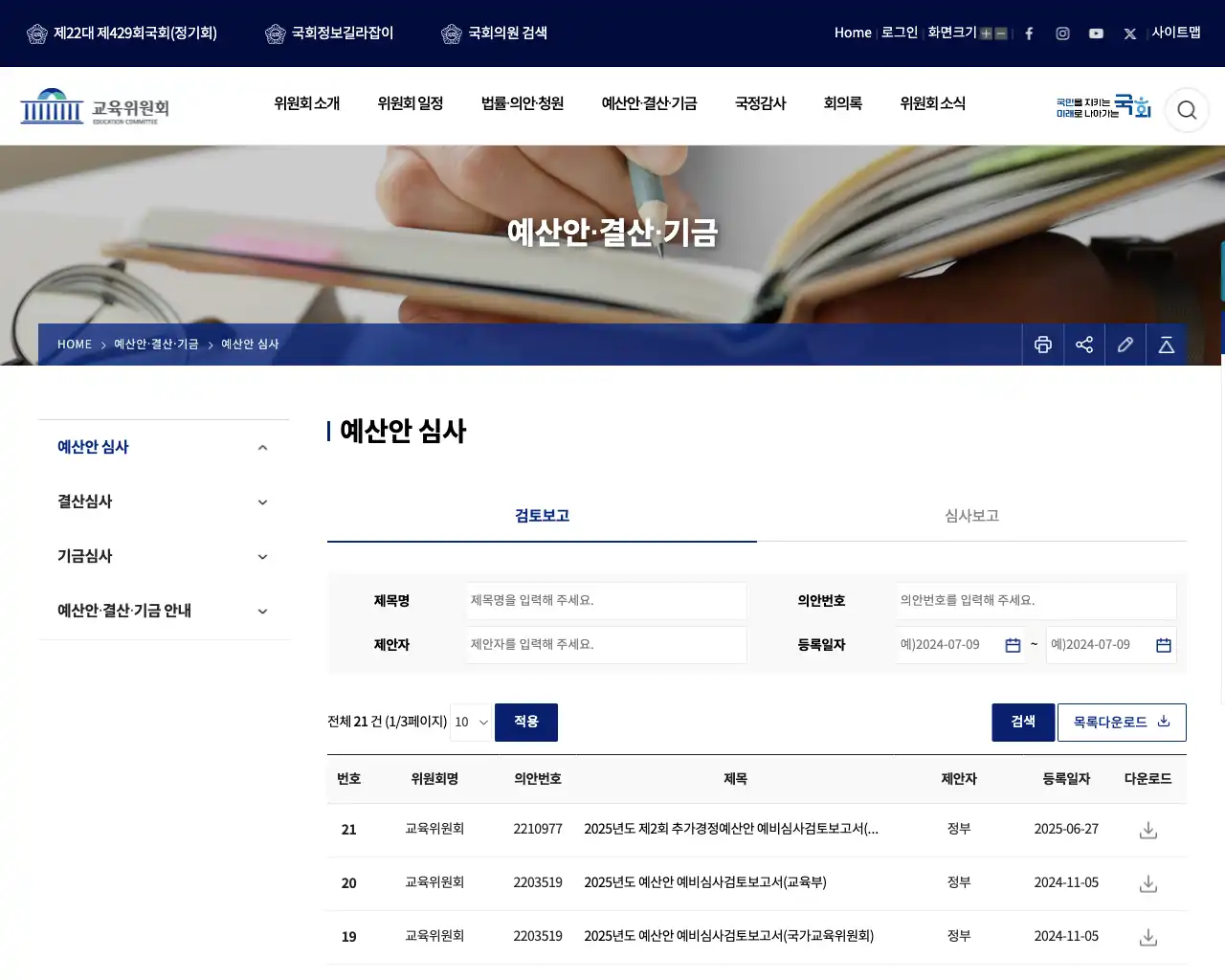Open the 사이트맵 link
The image size is (1225, 980).
click(x=1176, y=33)
